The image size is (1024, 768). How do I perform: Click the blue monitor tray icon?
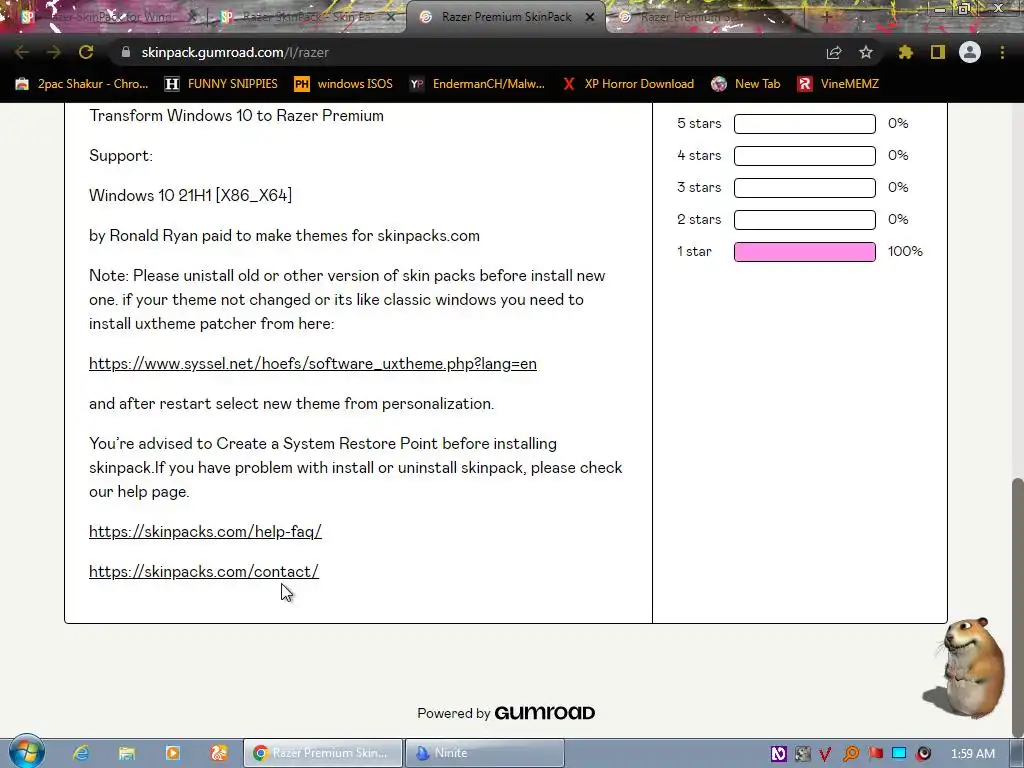tap(899, 753)
